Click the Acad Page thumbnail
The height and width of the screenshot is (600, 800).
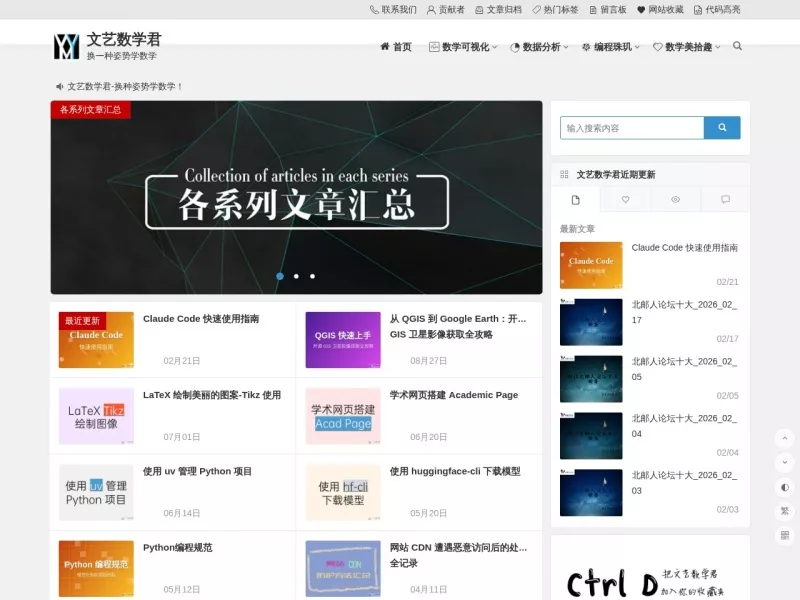tap(343, 416)
